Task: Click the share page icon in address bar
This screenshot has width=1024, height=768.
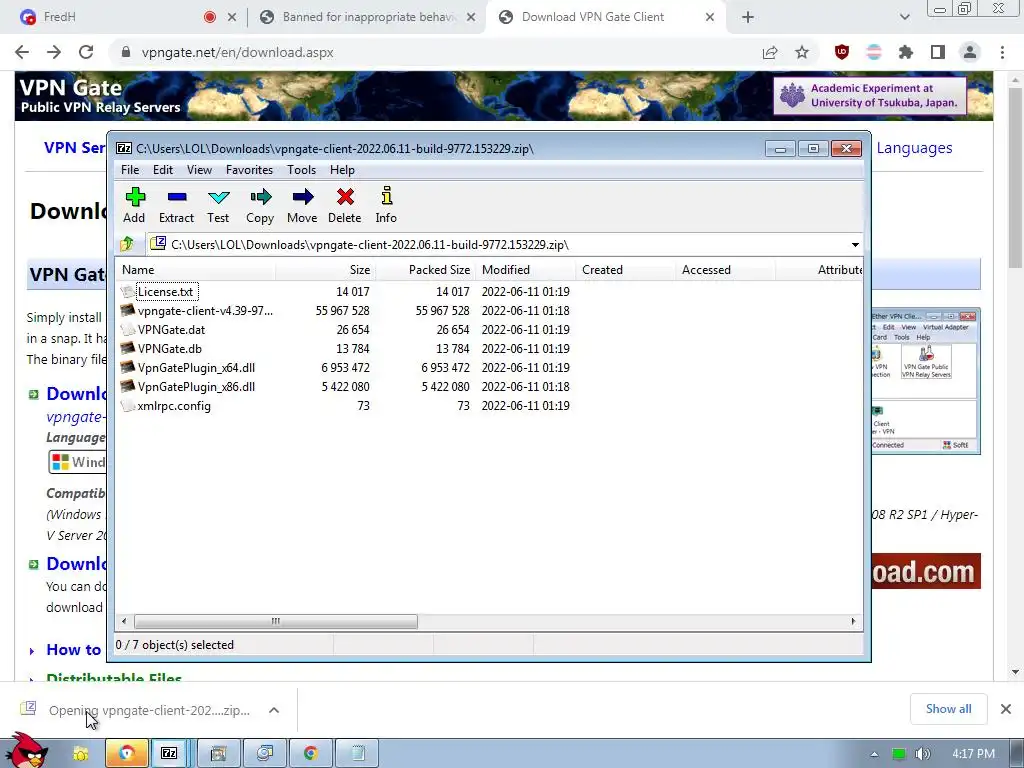Action: [x=770, y=52]
